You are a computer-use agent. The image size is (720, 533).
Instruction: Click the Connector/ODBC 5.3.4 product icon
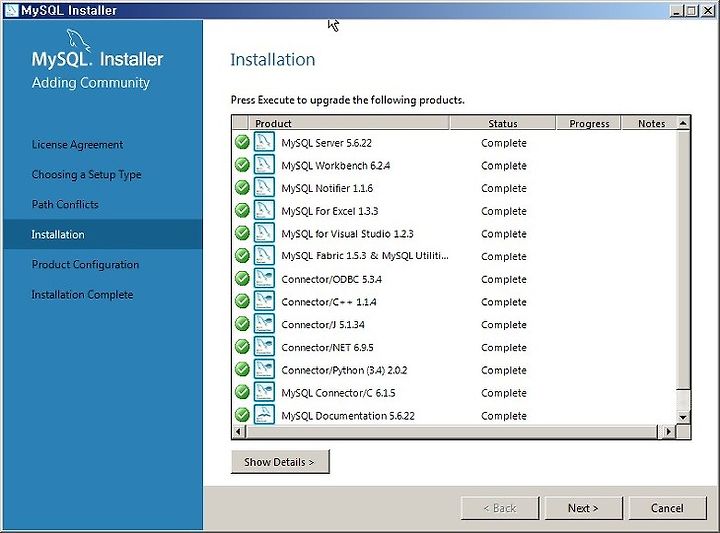click(x=264, y=278)
